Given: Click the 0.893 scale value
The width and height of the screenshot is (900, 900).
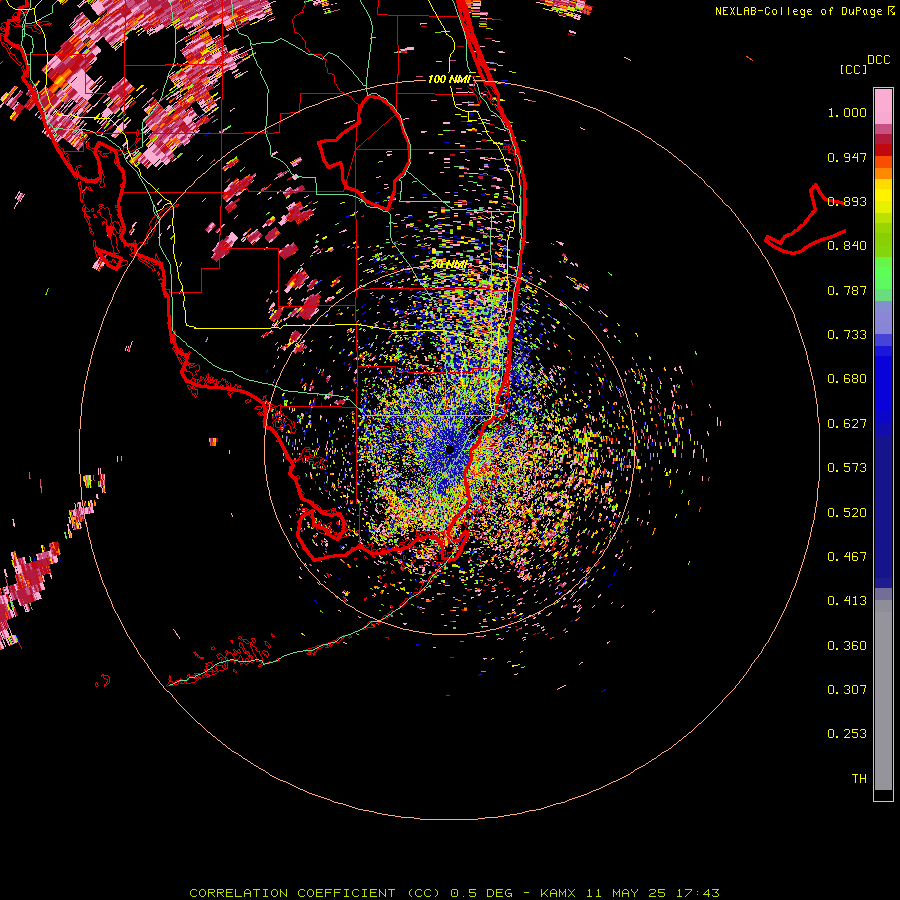Looking at the screenshot, I should [x=847, y=201].
